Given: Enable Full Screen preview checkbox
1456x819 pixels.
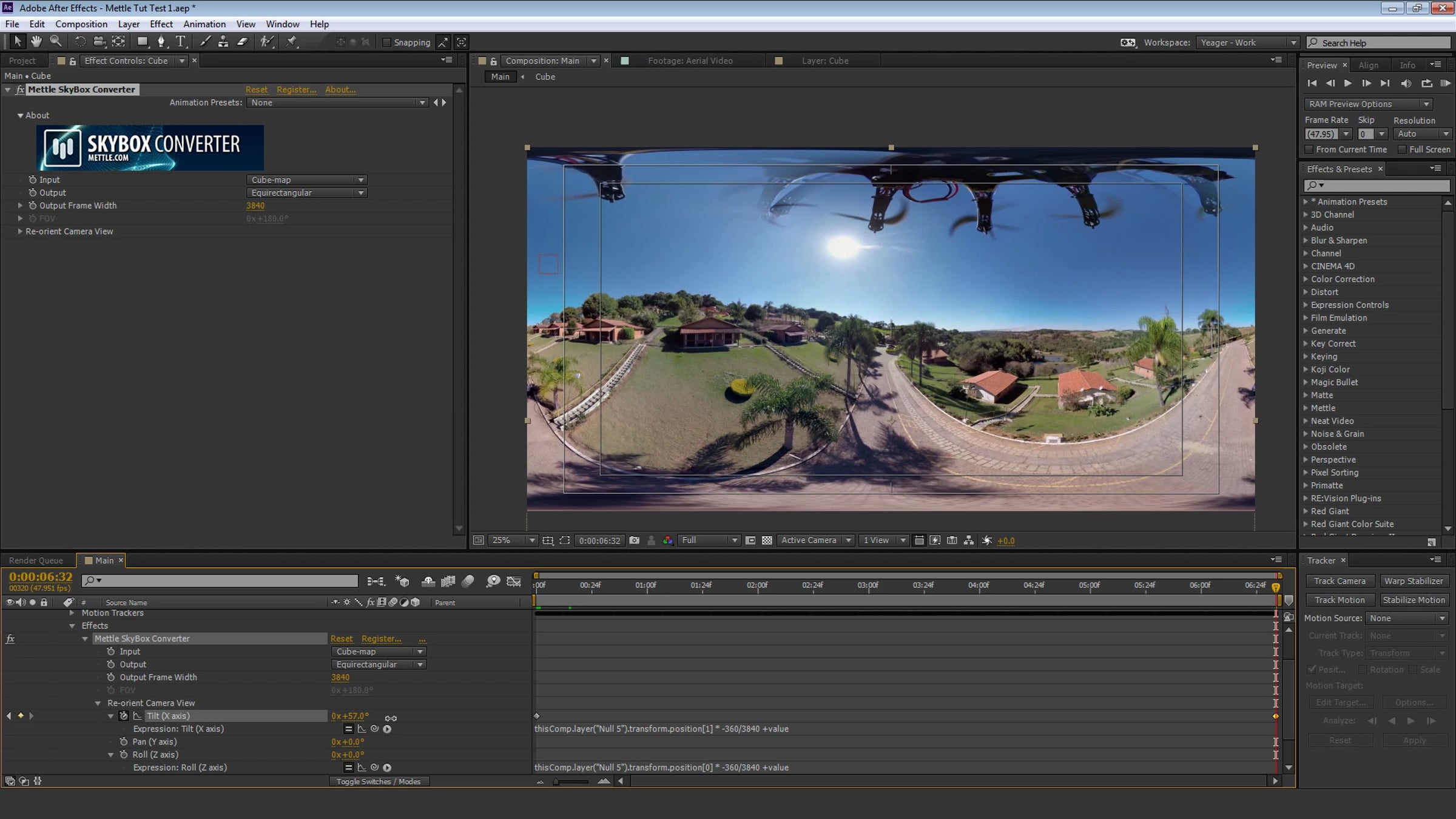Looking at the screenshot, I should pyautogui.click(x=1402, y=149).
